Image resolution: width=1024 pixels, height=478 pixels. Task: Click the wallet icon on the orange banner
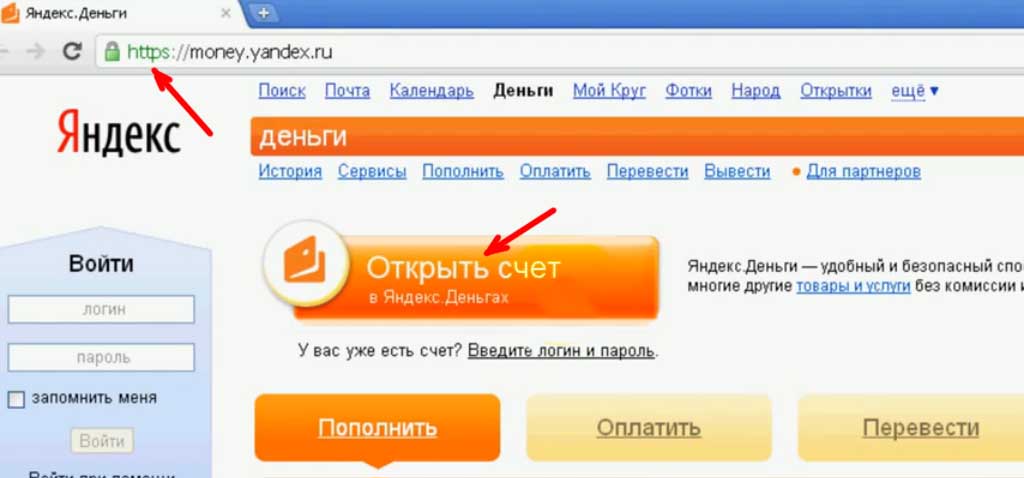304,260
